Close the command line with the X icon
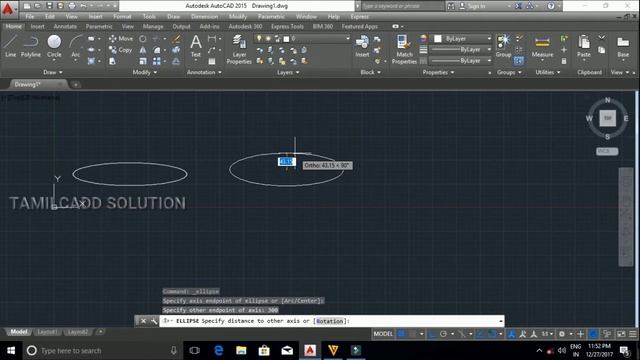Screen dimensions: 640x360 point(143,321)
